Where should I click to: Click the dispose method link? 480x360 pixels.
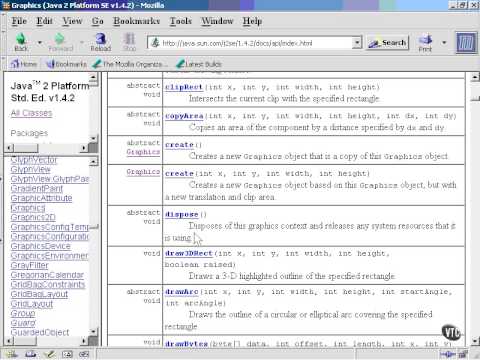(182, 214)
